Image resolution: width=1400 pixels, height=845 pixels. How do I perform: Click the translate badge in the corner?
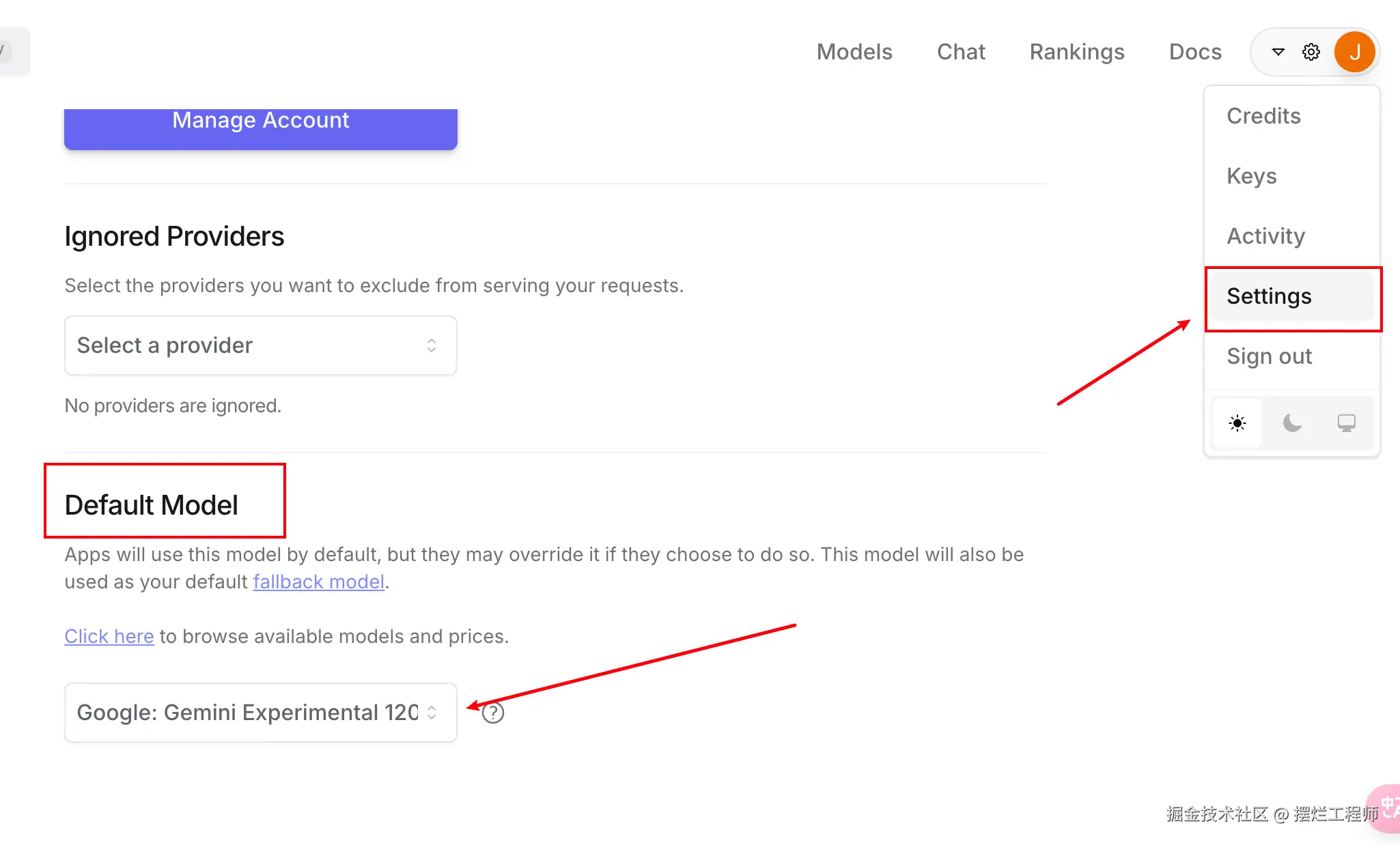tap(1386, 808)
